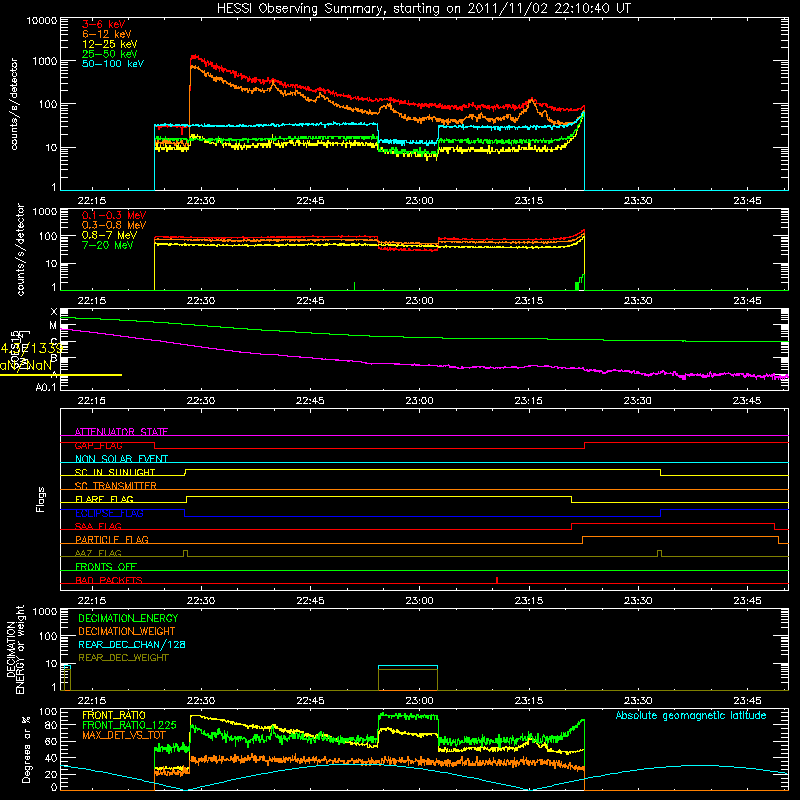Click the green 25-50 keV legend label
The height and width of the screenshot is (800, 800).
click(x=110, y=54)
